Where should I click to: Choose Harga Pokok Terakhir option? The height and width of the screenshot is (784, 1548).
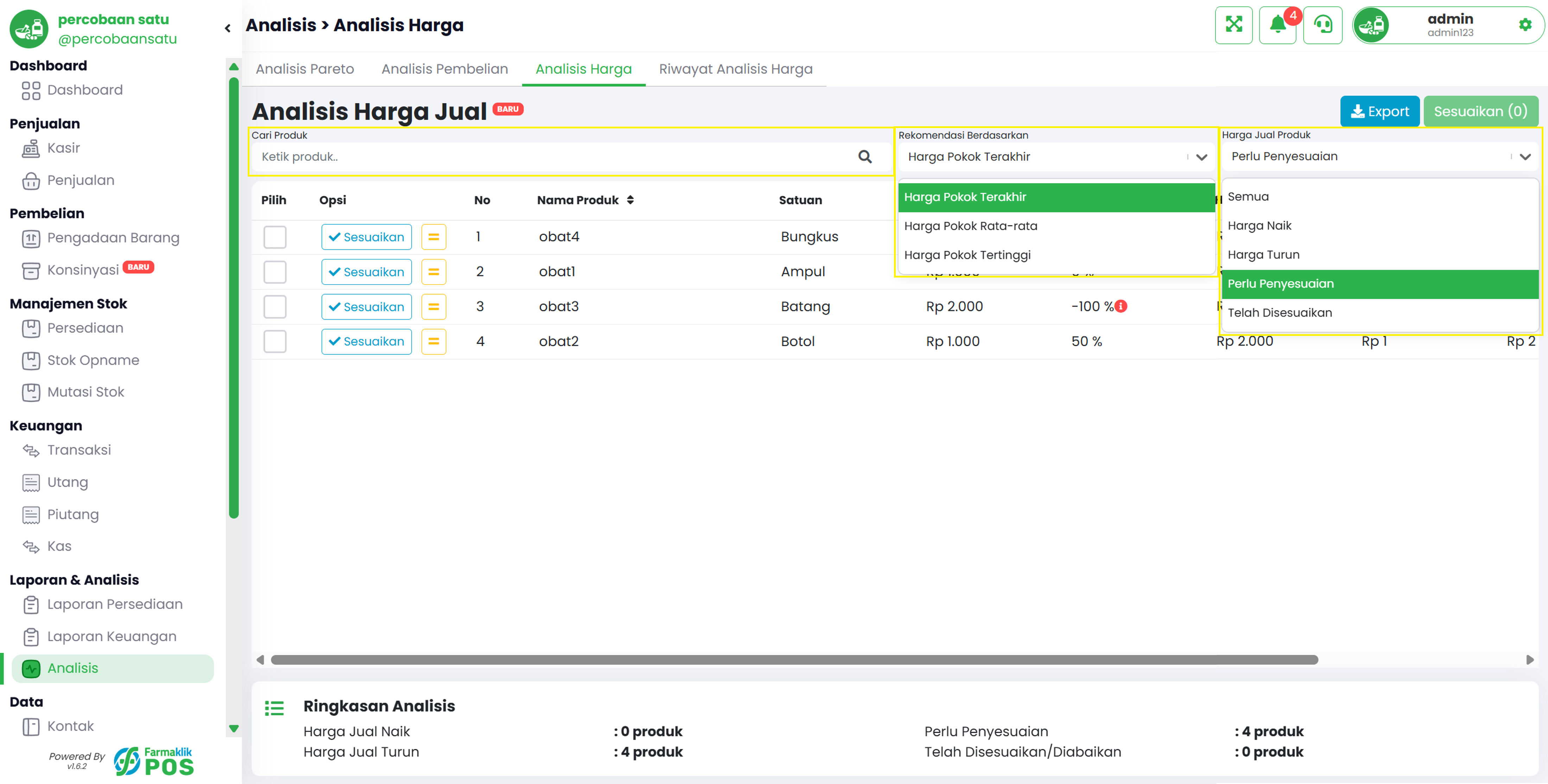tap(1056, 197)
